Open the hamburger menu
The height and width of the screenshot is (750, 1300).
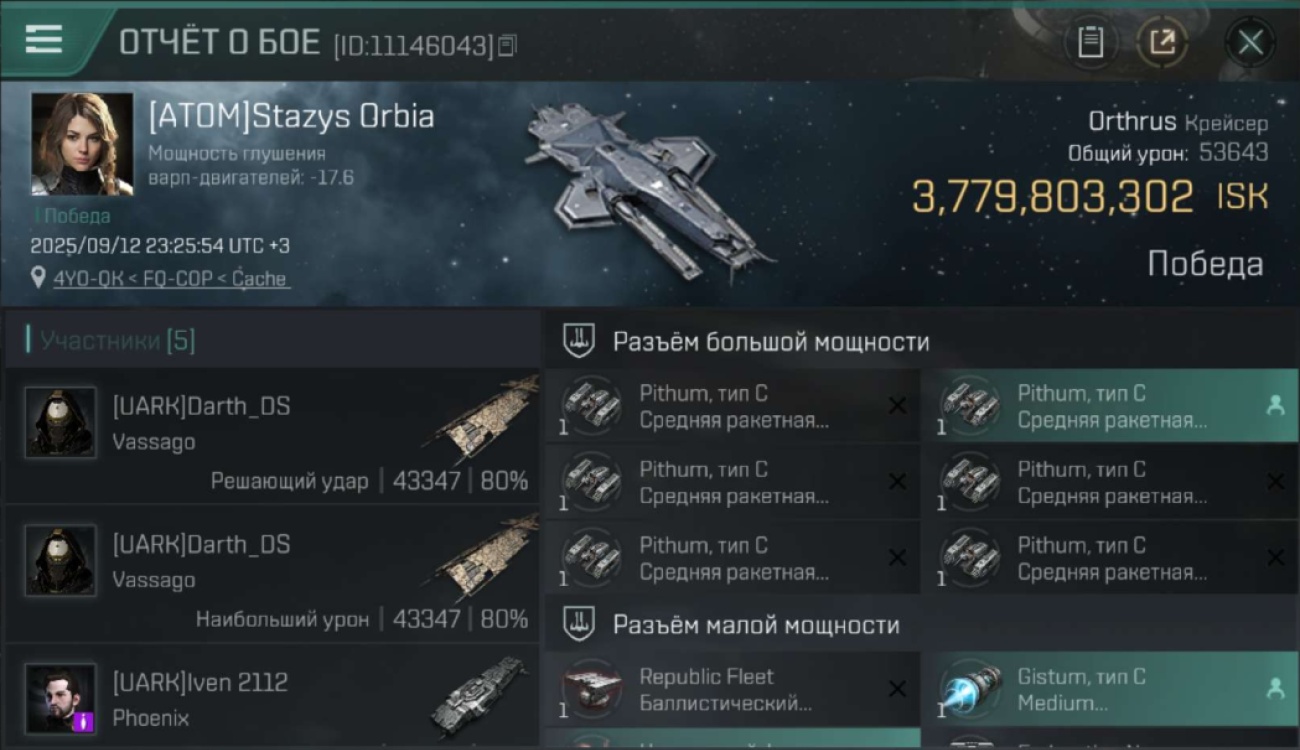pos(44,40)
